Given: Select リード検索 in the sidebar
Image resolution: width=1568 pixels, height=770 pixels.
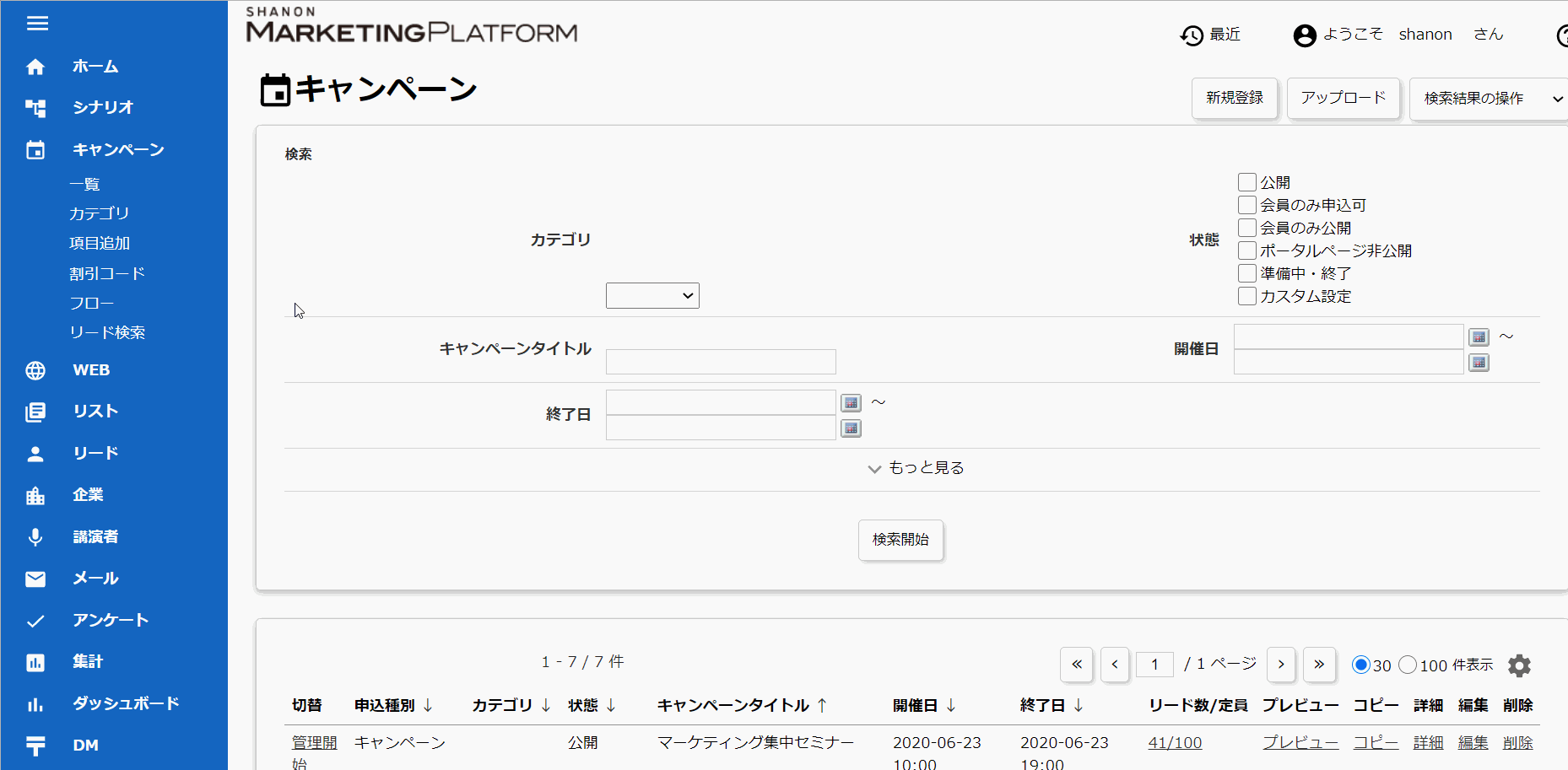Looking at the screenshot, I should pos(107,332).
